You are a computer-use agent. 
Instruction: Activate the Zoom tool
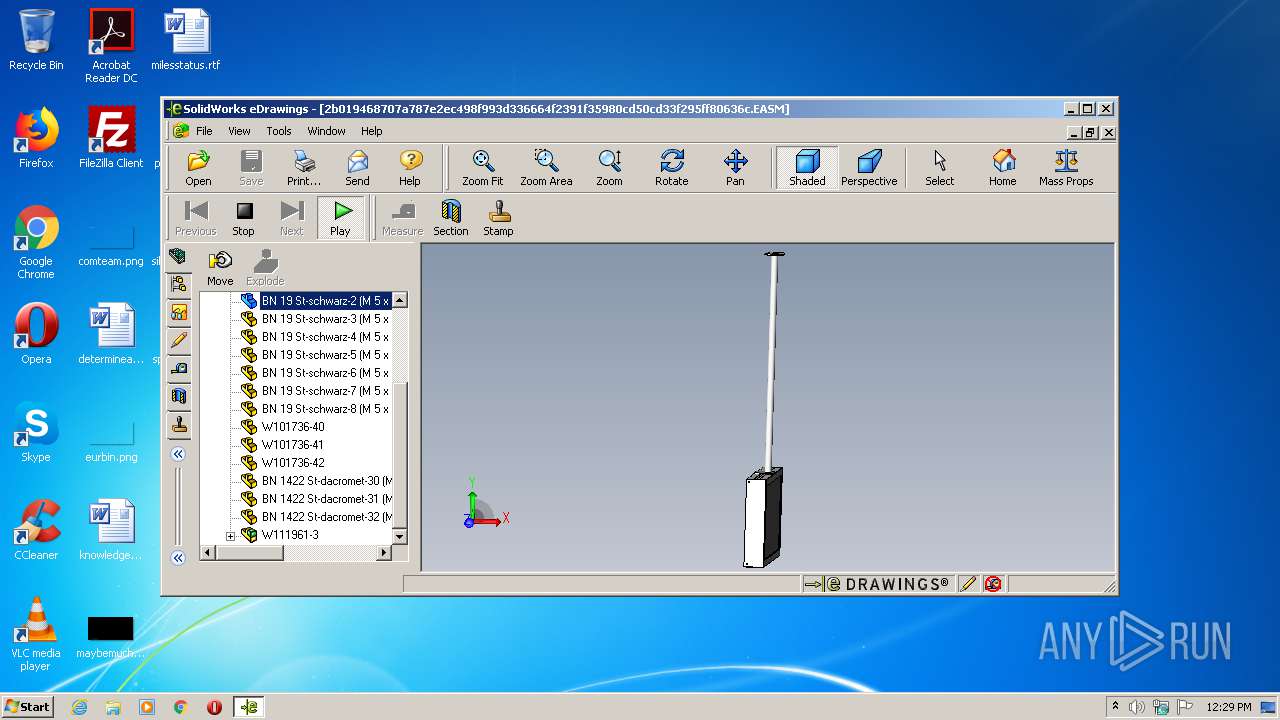609,167
